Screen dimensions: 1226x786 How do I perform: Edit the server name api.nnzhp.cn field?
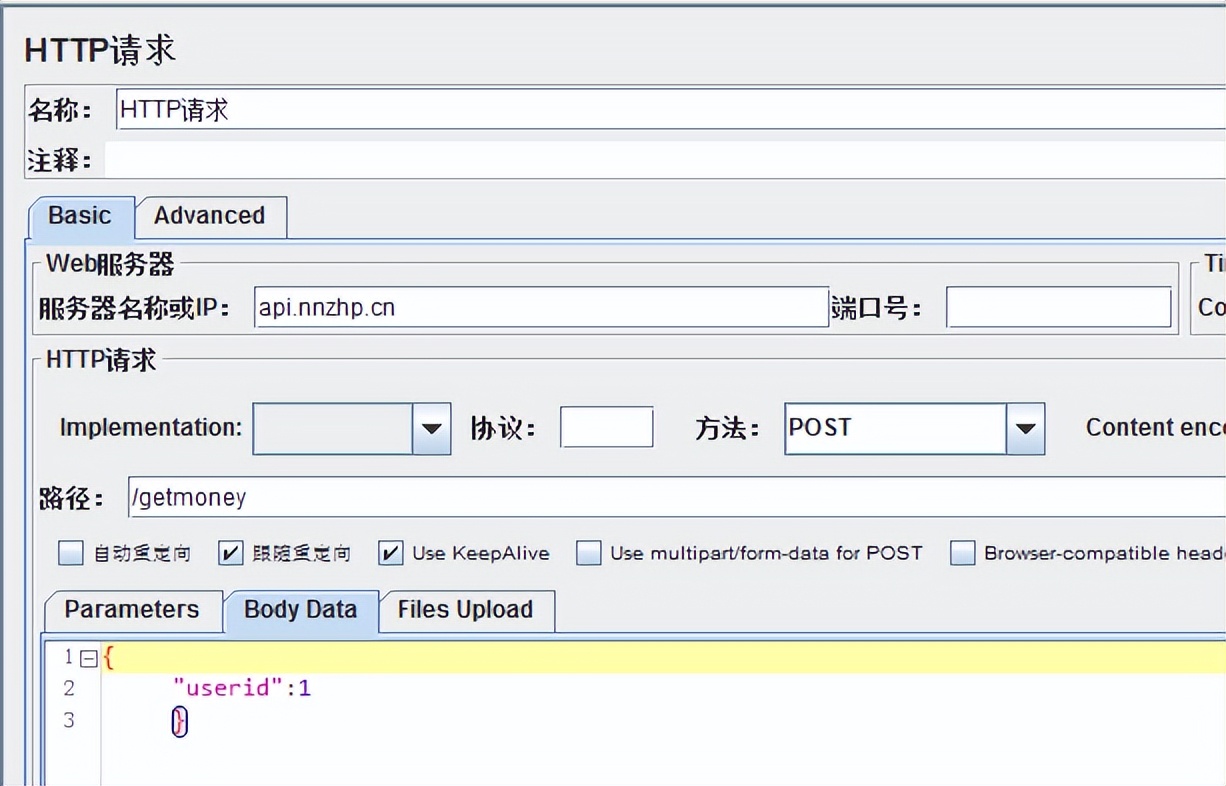tap(540, 307)
